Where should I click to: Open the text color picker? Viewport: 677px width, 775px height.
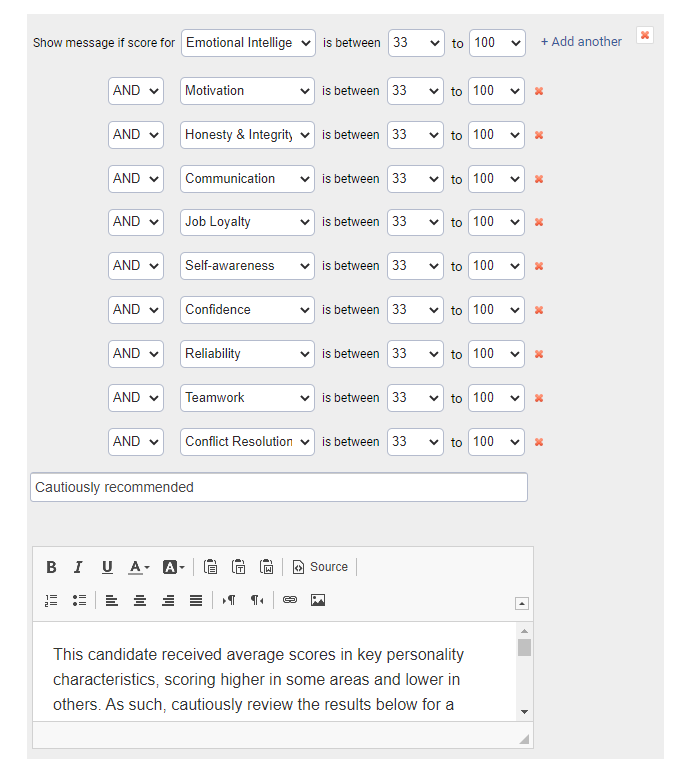tap(138, 567)
